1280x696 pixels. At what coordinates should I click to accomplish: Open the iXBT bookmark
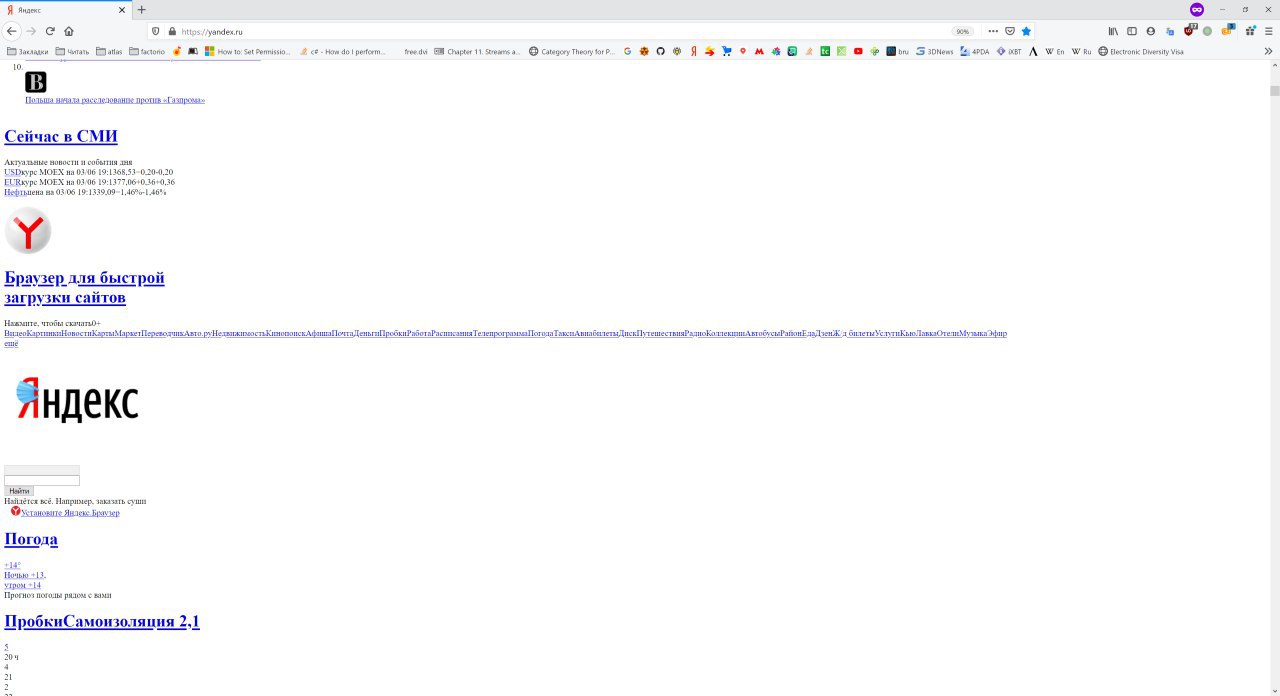pos(1008,51)
